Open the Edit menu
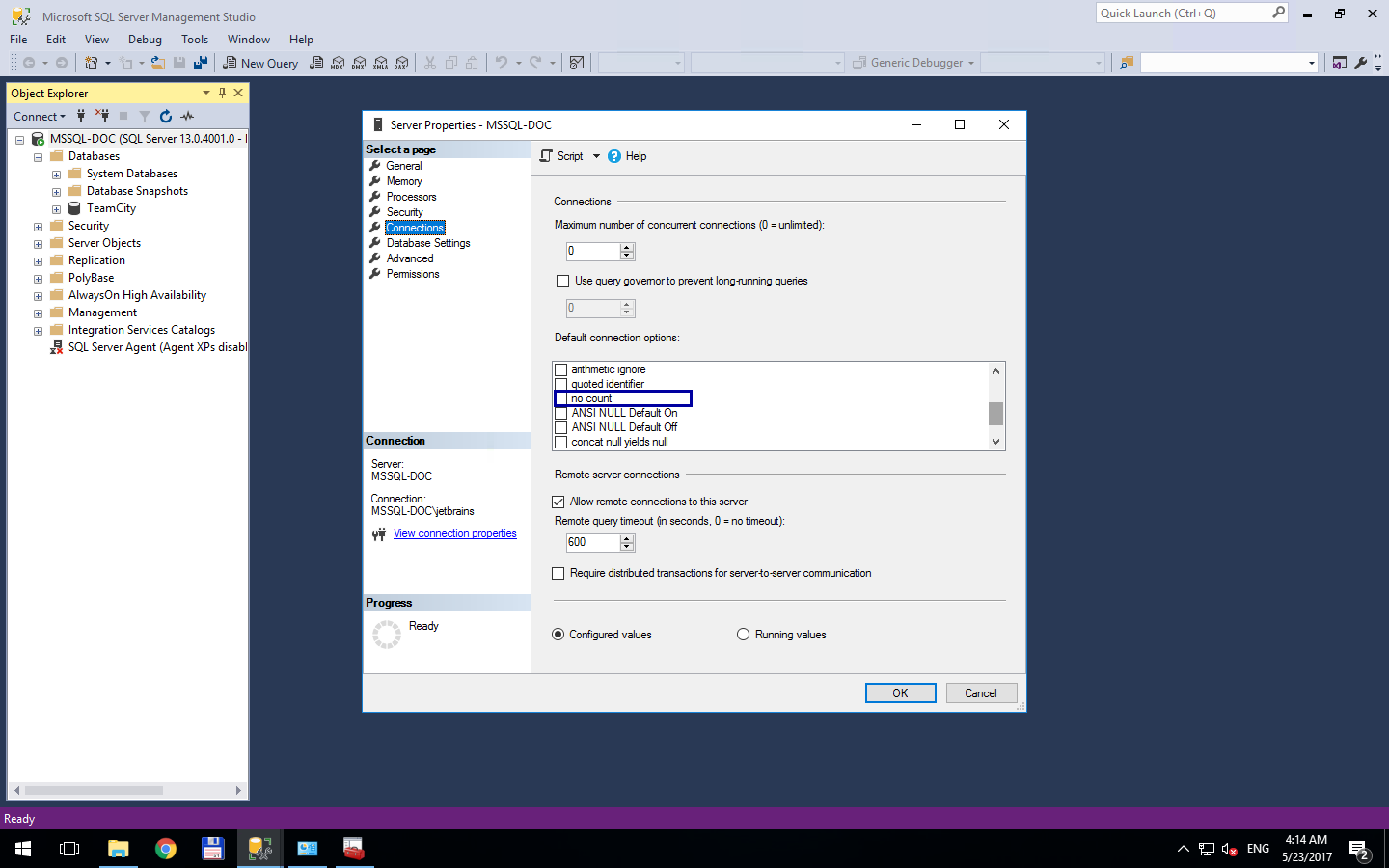This screenshot has width=1389, height=868. pos(56,40)
